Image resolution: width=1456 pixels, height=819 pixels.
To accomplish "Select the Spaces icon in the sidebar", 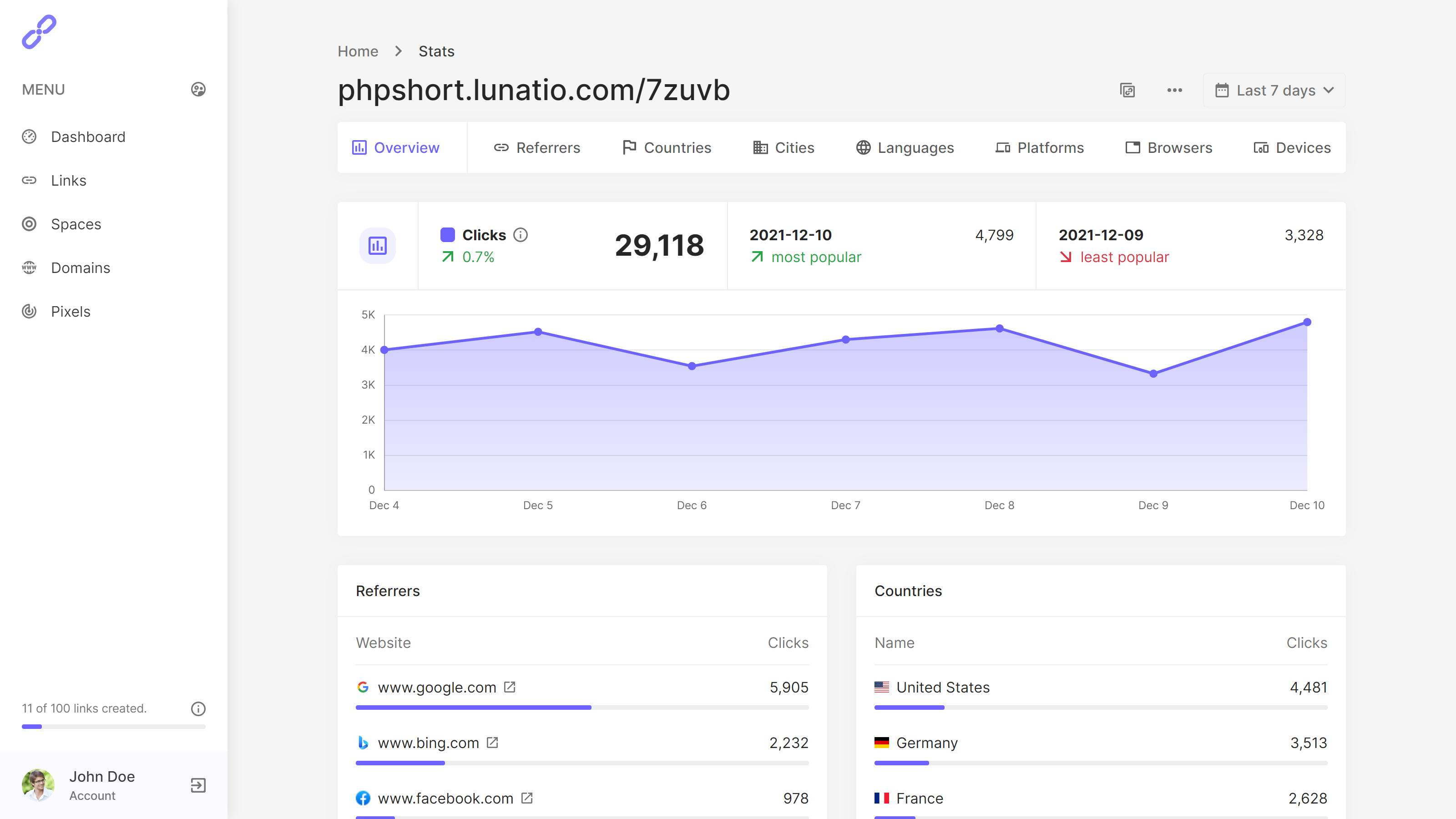I will (x=30, y=224).
